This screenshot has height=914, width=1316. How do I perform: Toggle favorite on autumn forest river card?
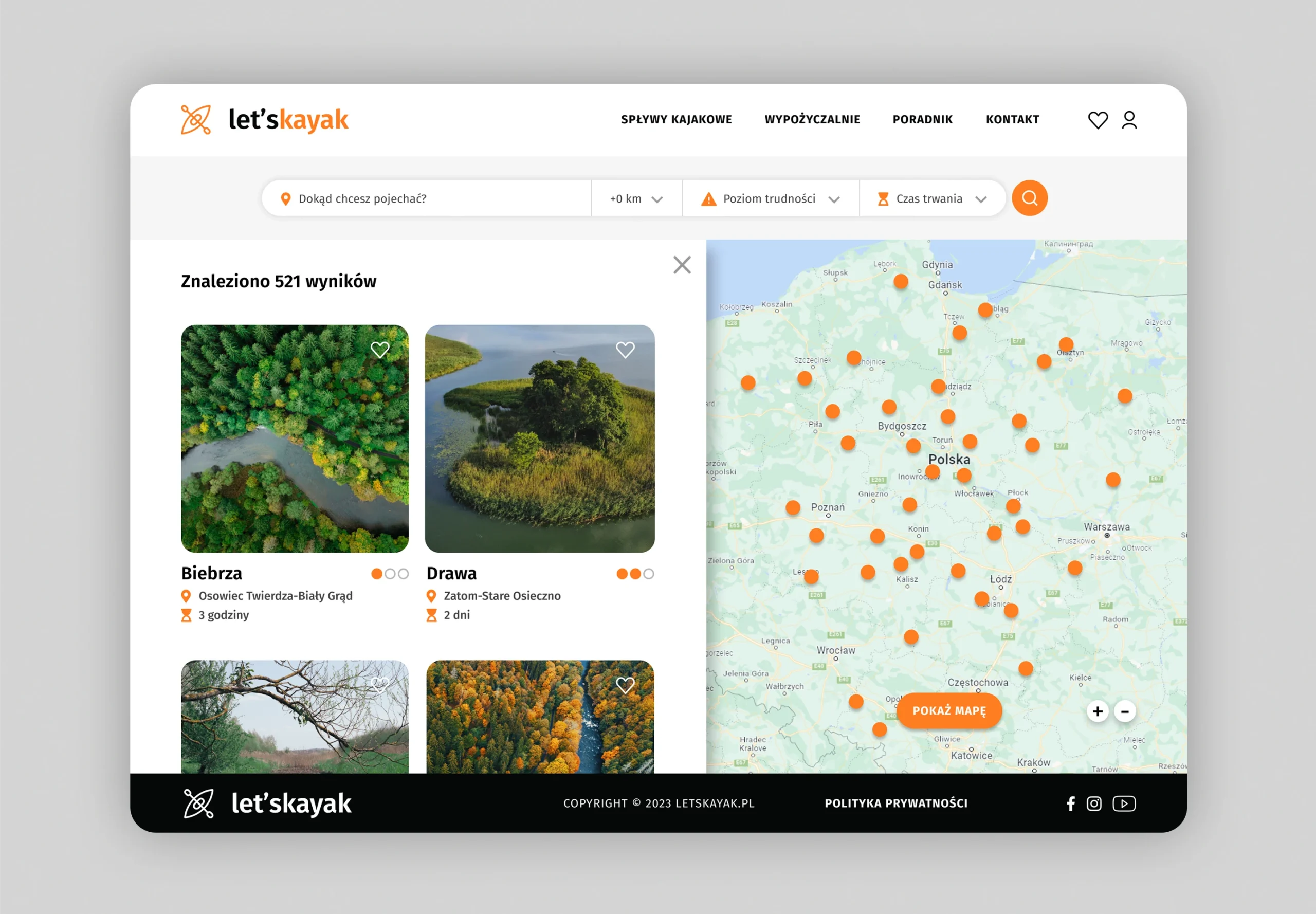625,685
